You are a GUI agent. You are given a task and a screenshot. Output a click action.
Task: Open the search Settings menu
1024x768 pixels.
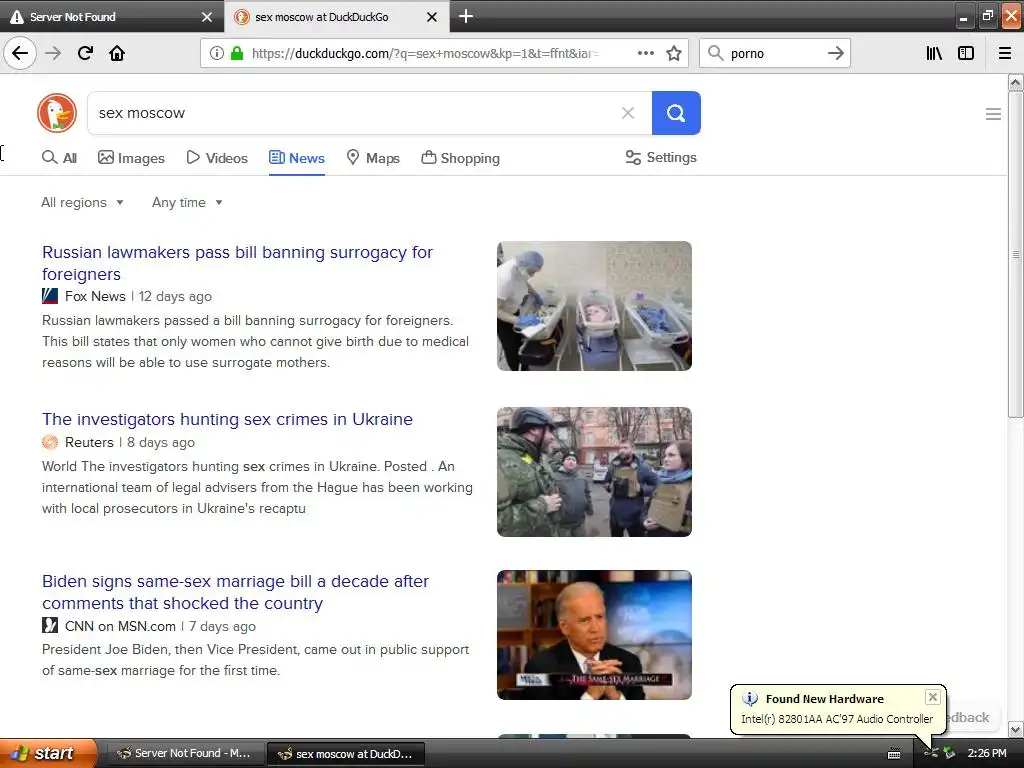pos(661,157)
